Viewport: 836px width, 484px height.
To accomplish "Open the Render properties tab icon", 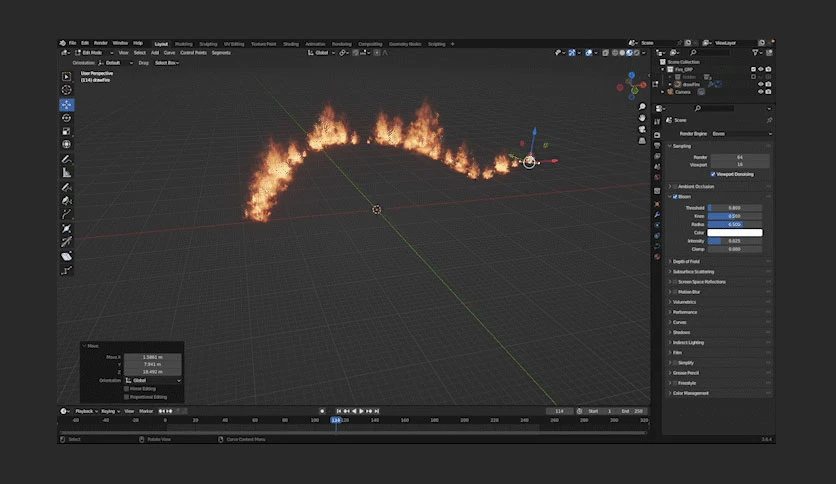I will [x=657, y=135].
